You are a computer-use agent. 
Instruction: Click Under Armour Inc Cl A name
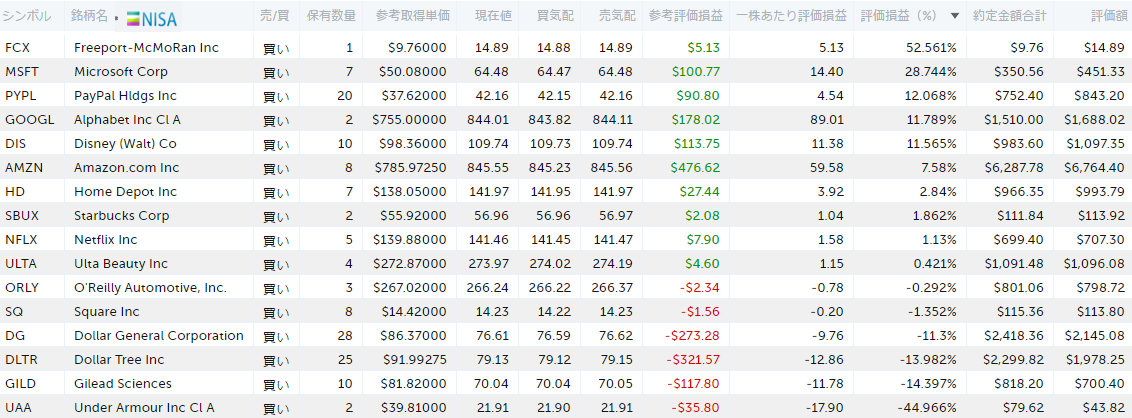tap(144, 407)
